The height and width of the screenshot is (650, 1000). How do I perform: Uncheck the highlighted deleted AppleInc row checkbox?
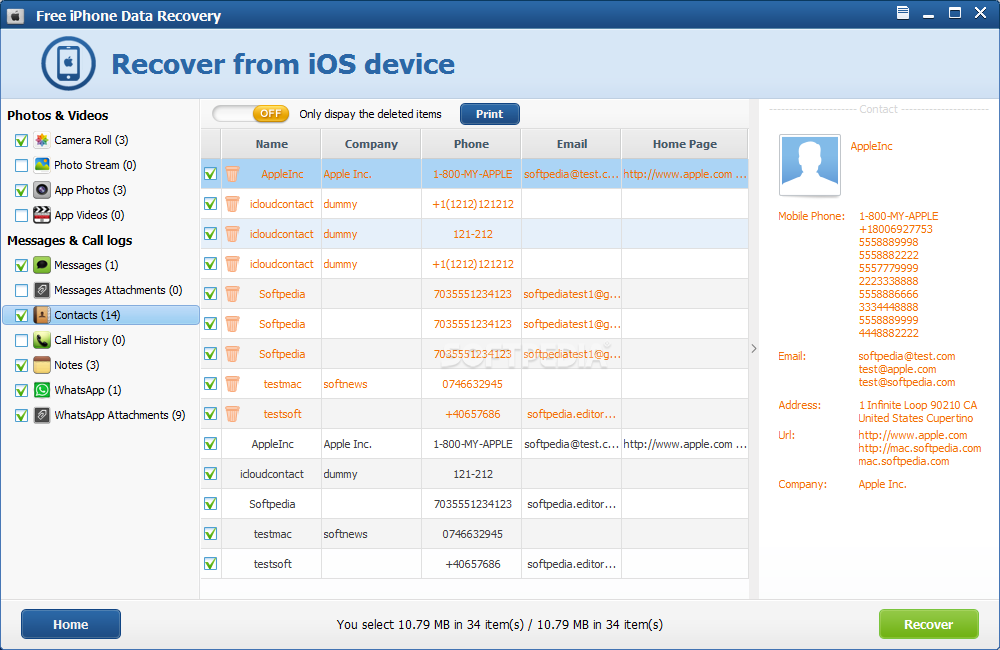click(210, 174)
